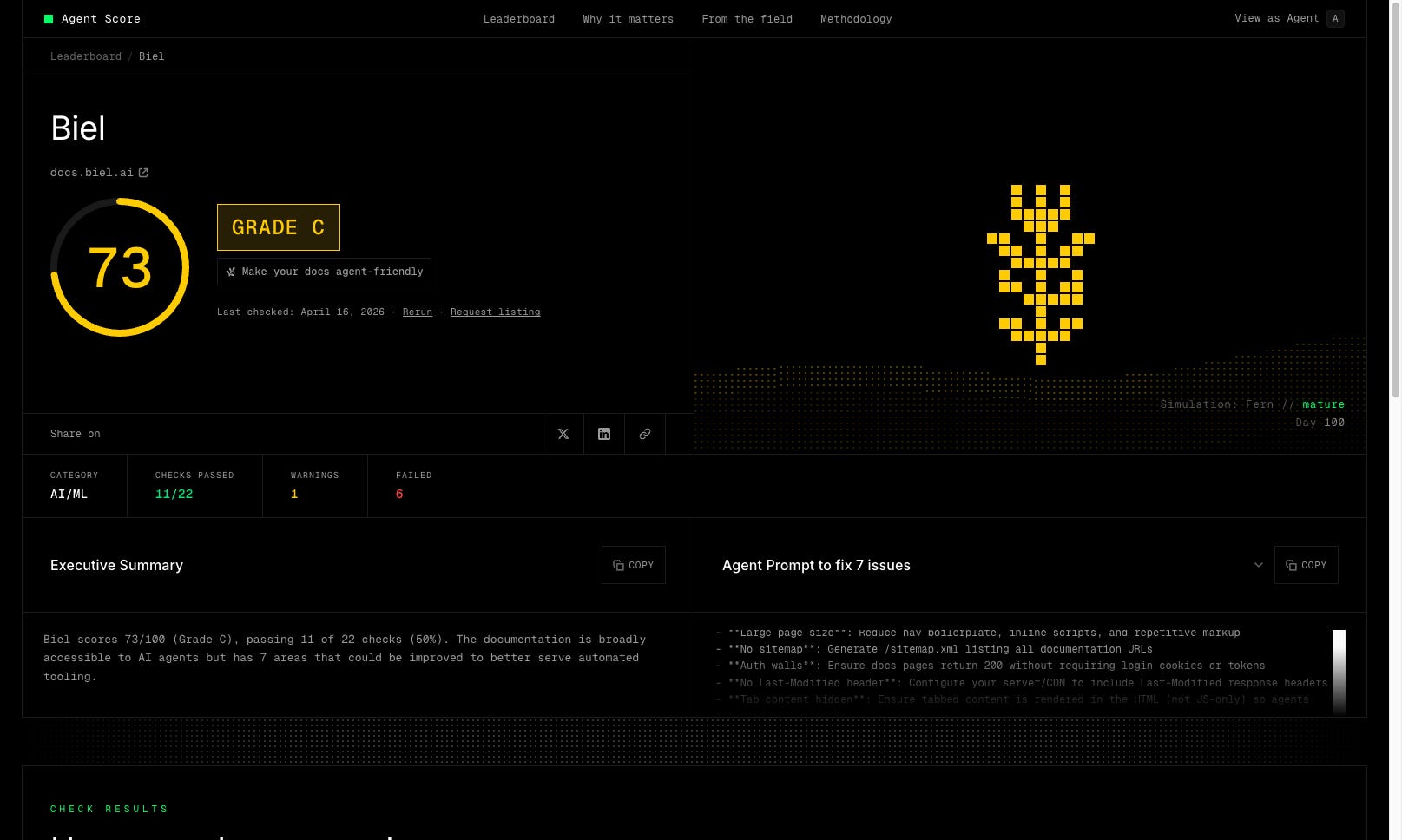The height and width of the screenshot is (840, 1402).
Task: Share on LinkedIn
Action: (604, 434)
